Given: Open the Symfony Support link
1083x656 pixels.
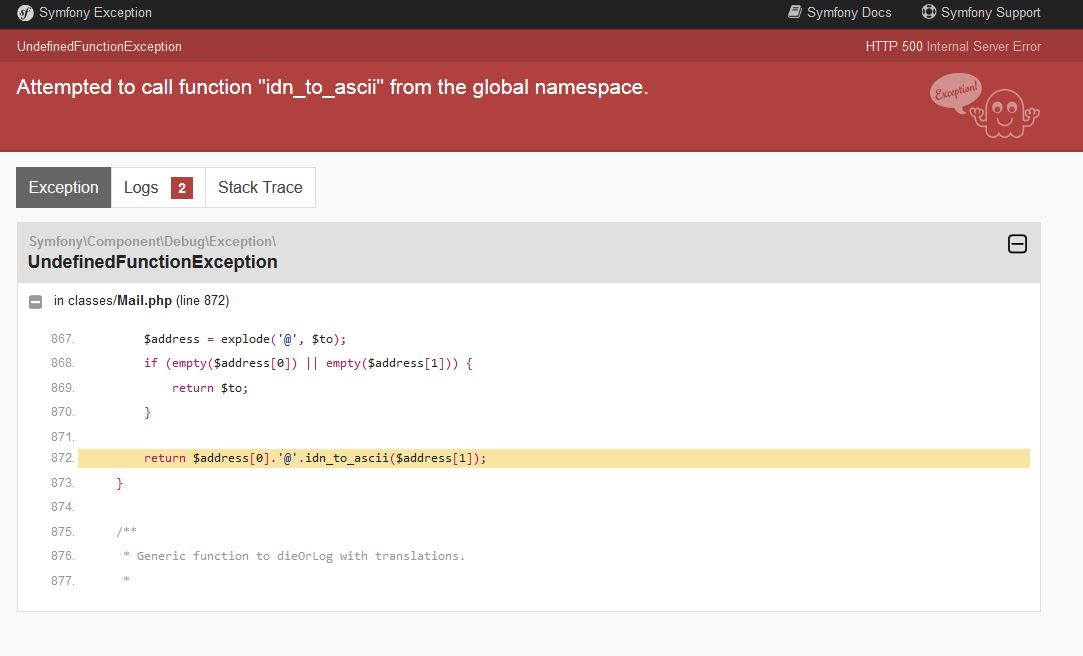Looking at the screenshot, I should pyautogui.click(x=990, y=13).
